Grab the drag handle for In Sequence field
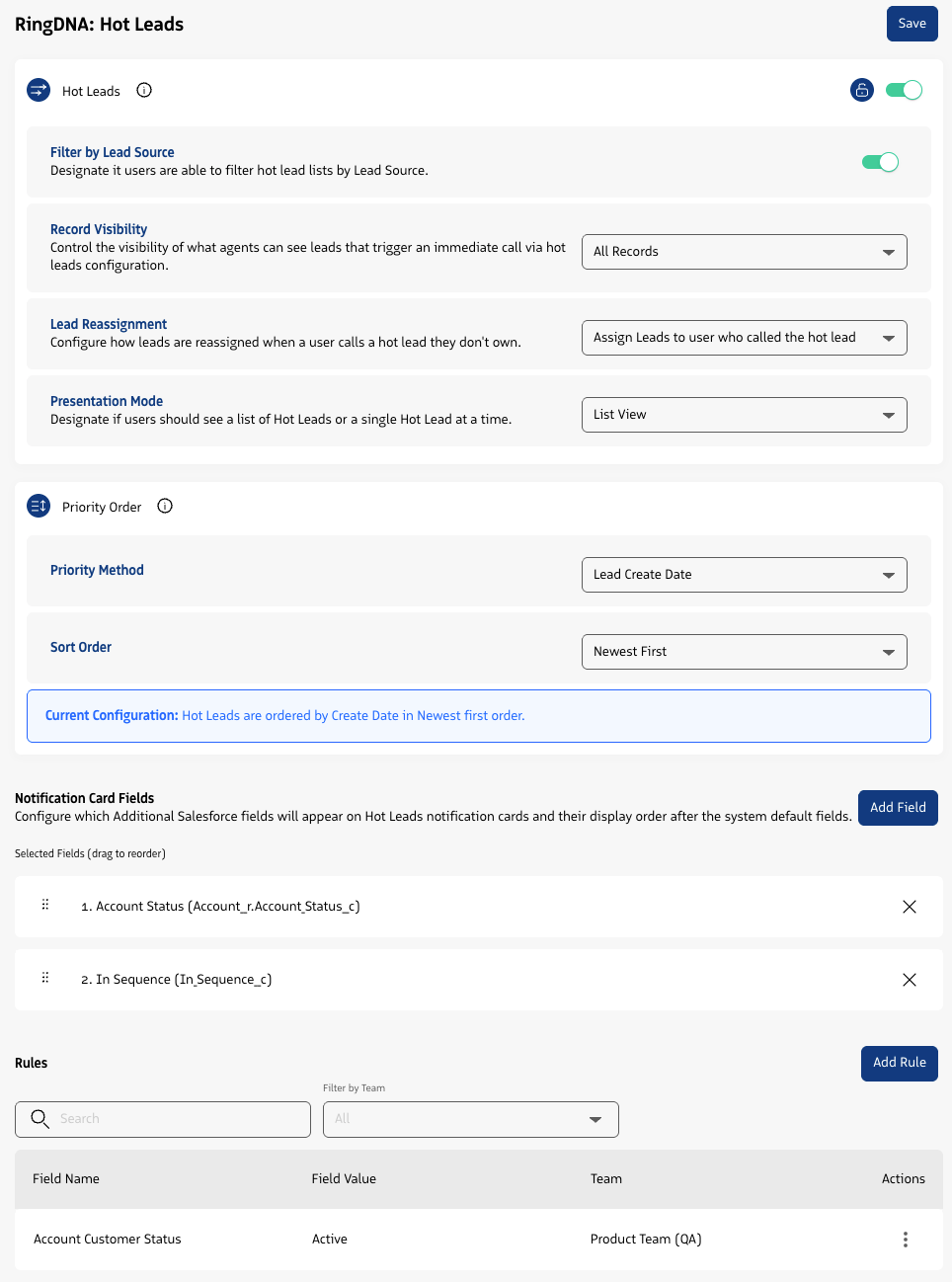952x1282 pixels. pyautogui.click(x=45, y=978)
